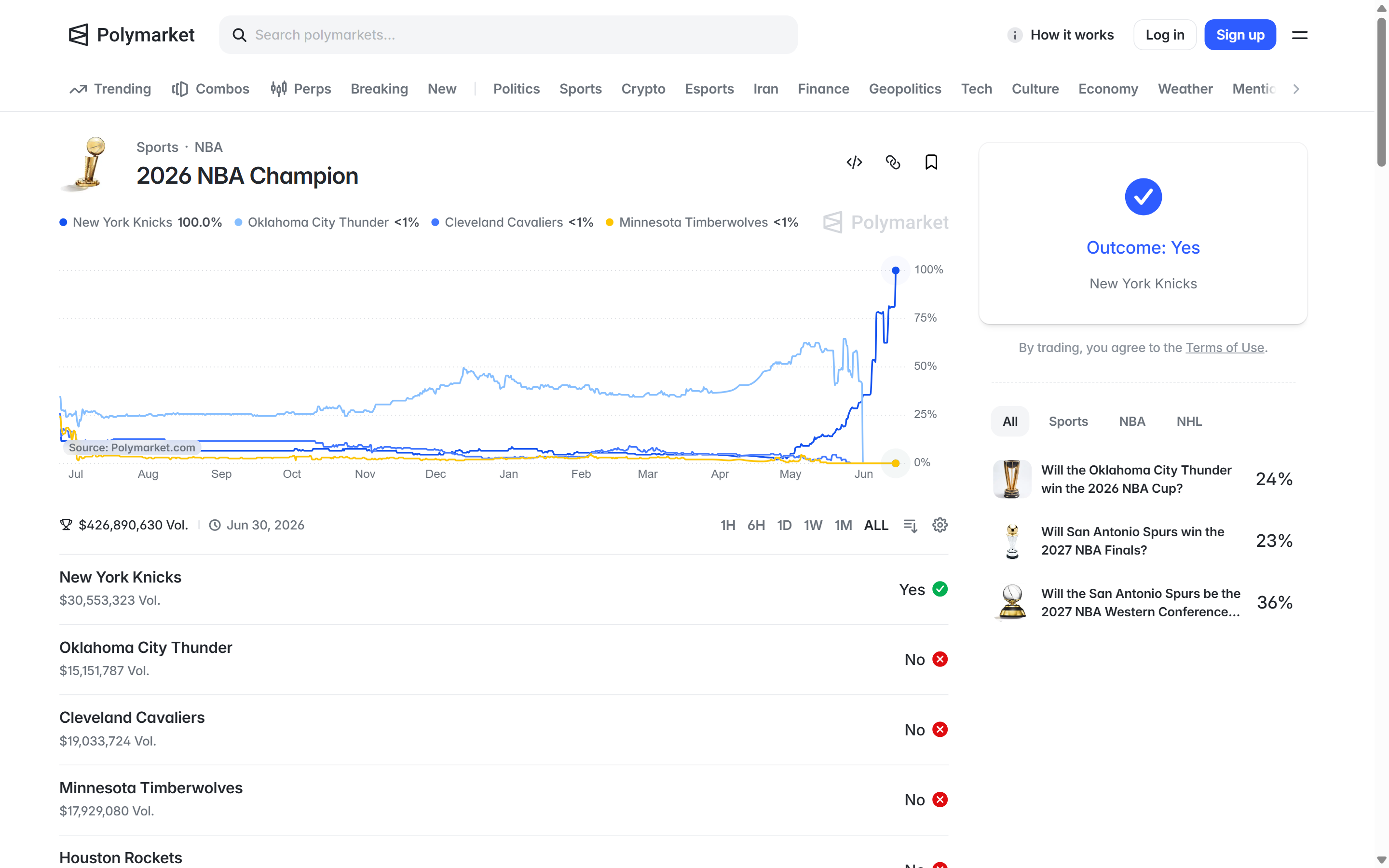Open the Terms of Use link

point(1224,348)
